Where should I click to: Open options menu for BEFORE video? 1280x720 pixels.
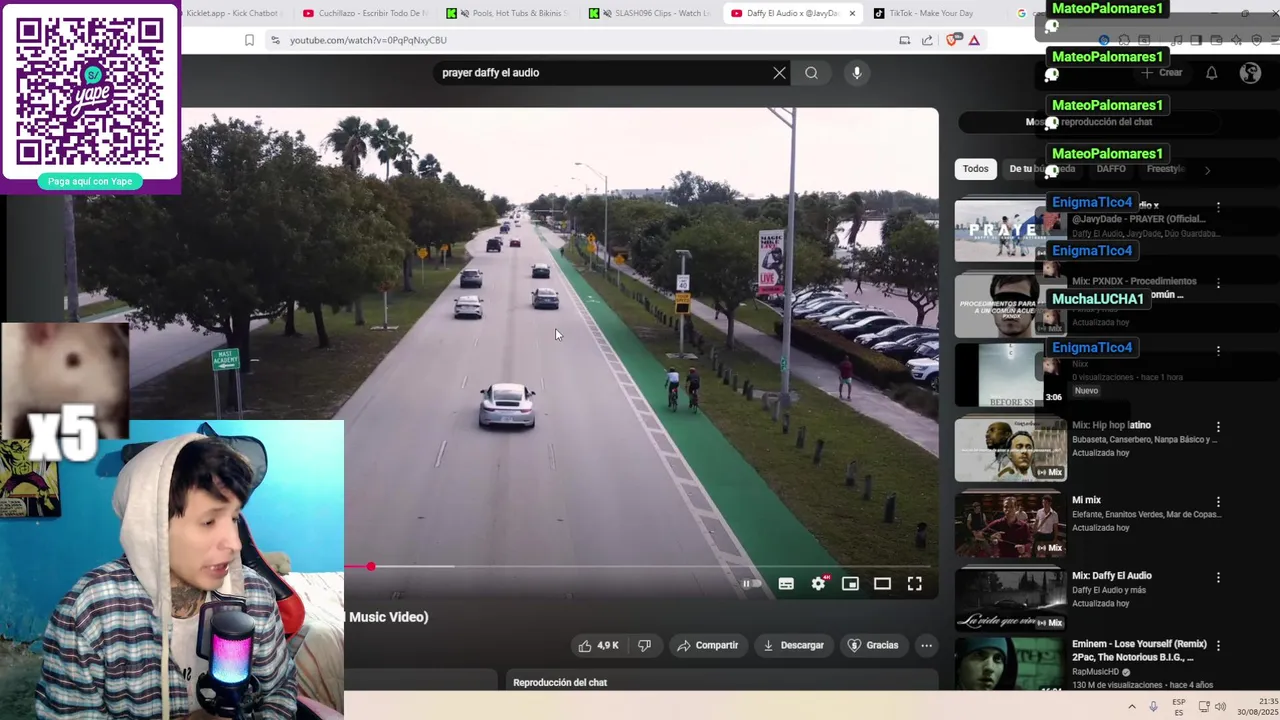[x=1218, y=351]
